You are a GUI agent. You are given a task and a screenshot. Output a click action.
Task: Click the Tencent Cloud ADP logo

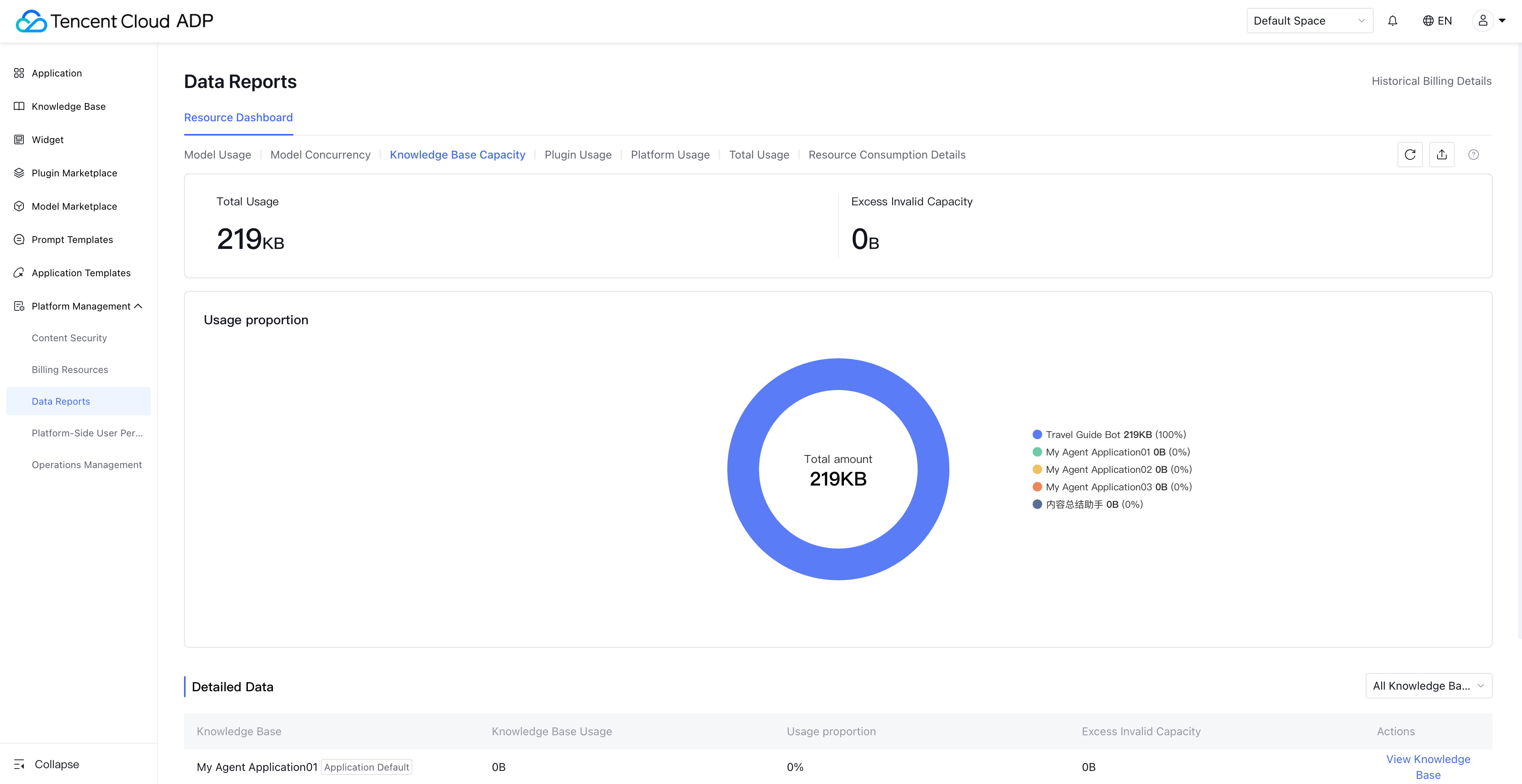click(x=114, y=21)
